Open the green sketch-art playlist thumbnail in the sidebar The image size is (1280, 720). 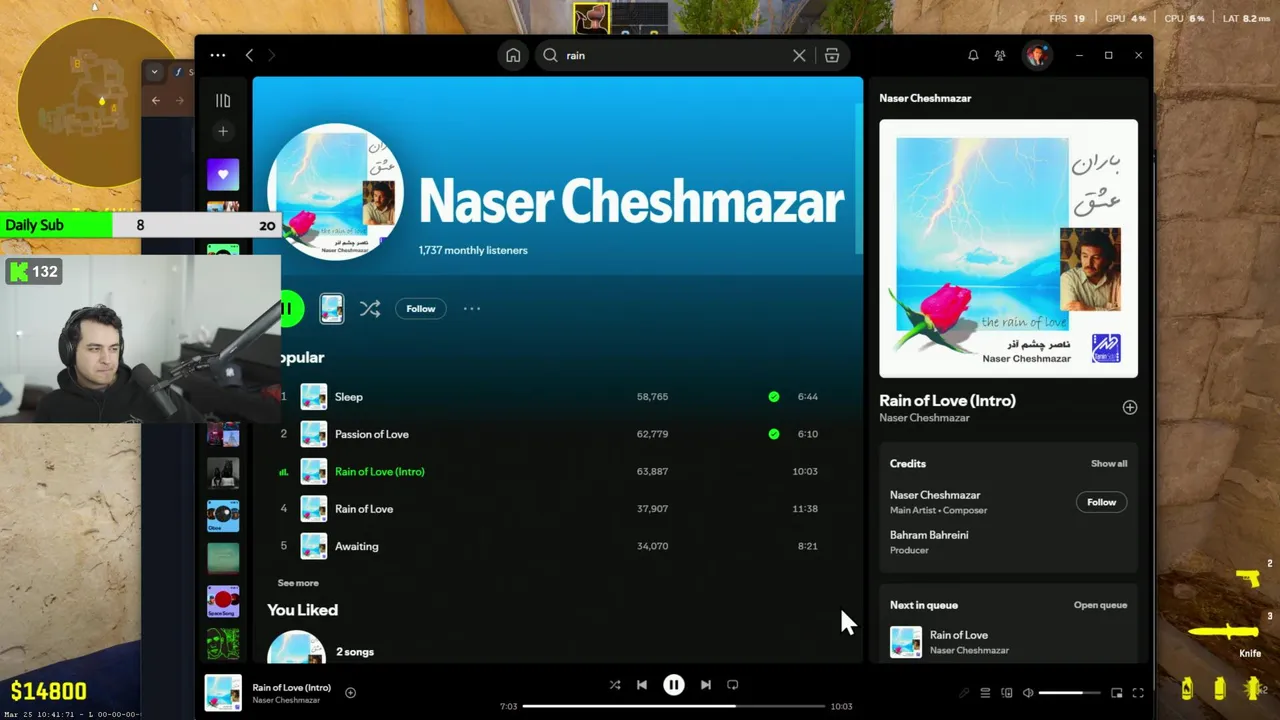pos(223,643)
